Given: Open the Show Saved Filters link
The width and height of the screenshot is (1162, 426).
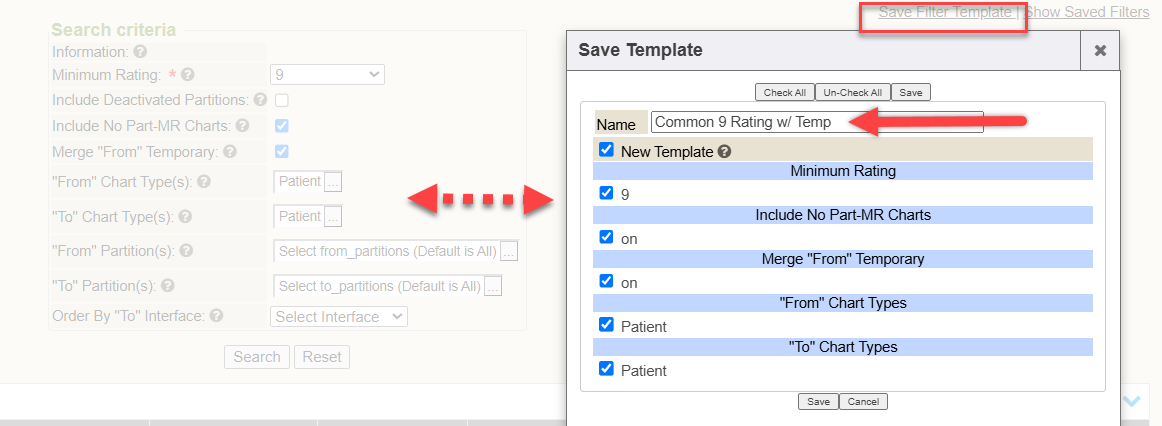Looking at the screenshot, I should click(1087, 13).
